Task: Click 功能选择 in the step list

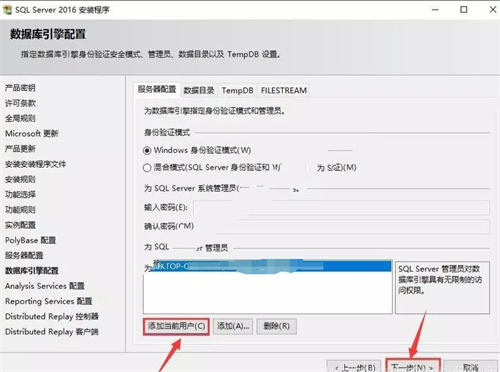Action: pos(20,195)
